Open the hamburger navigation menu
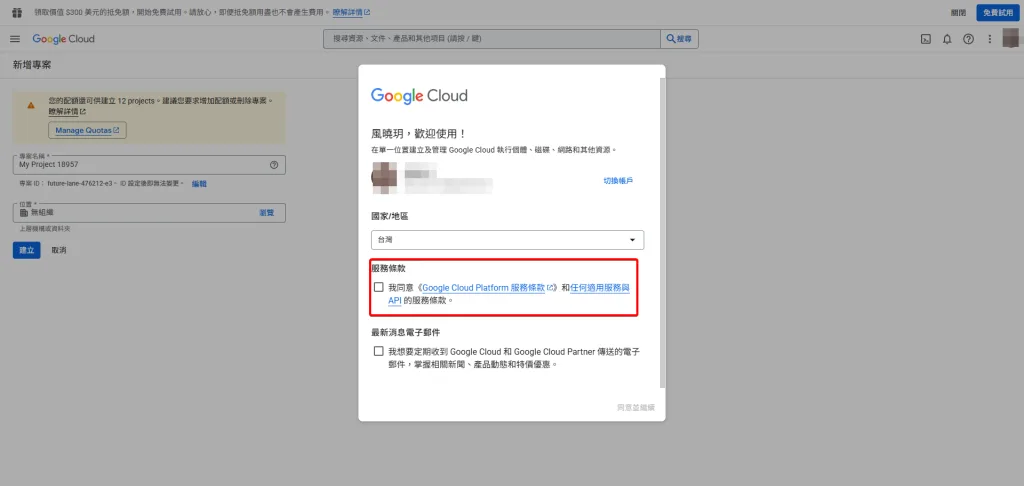Image resolution: width=1024 pixels, height=486 pixels. click(x=15, y=39)
